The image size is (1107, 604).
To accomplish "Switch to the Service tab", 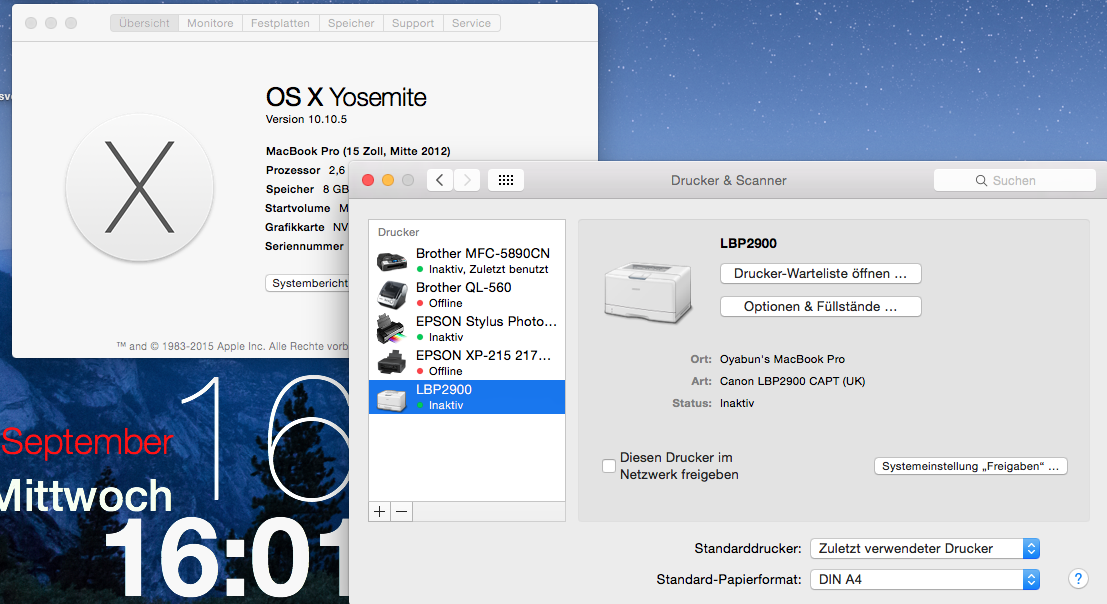I will [x=472, y=23].
